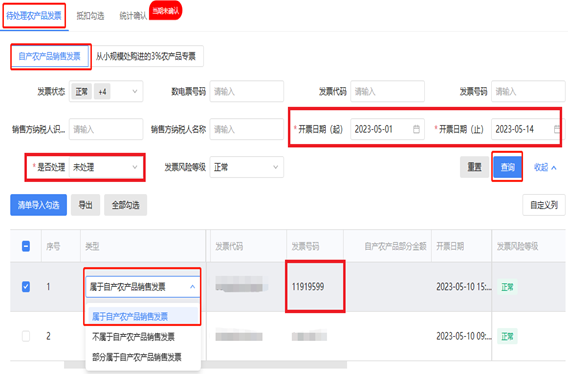Open the 发票状态 dropdown
Viewport: 568px width, 374px height.
pos(106,91)
